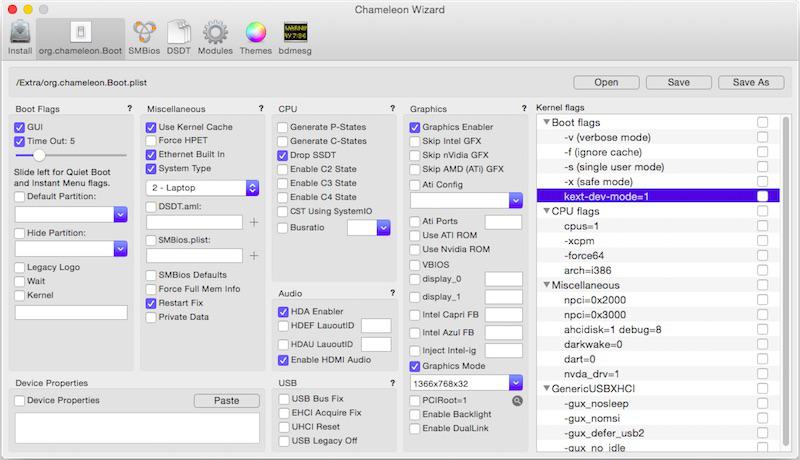Click the USB help question mark
Viewport: 800px width, 460px height.
(392, 382)
